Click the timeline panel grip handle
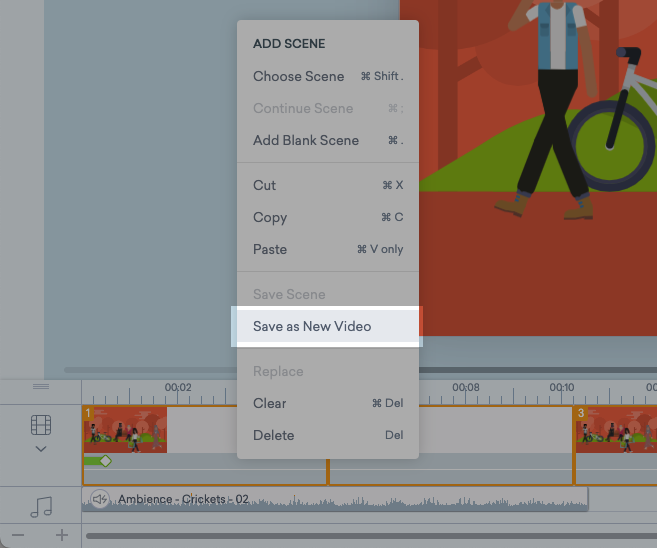The width and height of the screenshot is (657, 548). click(x=41, y=386)
